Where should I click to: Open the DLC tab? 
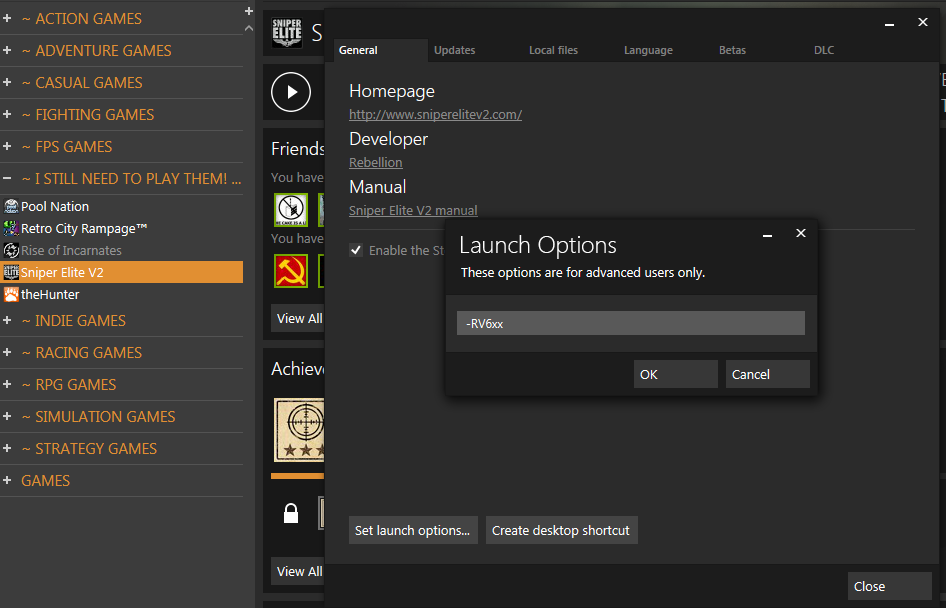pyautogui.click(x=824, y=50)
